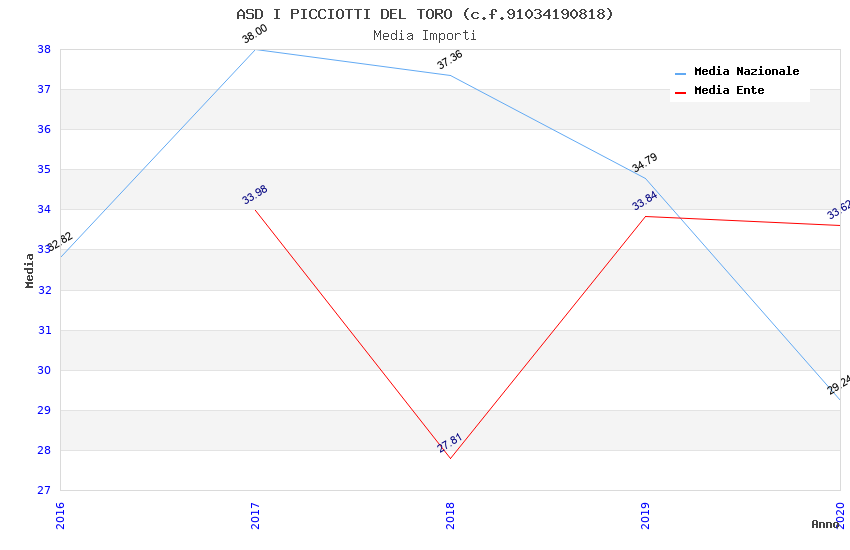Screen dimensions: 850x550
Task: Click the Media y-axis title
Action: [30, 270]
